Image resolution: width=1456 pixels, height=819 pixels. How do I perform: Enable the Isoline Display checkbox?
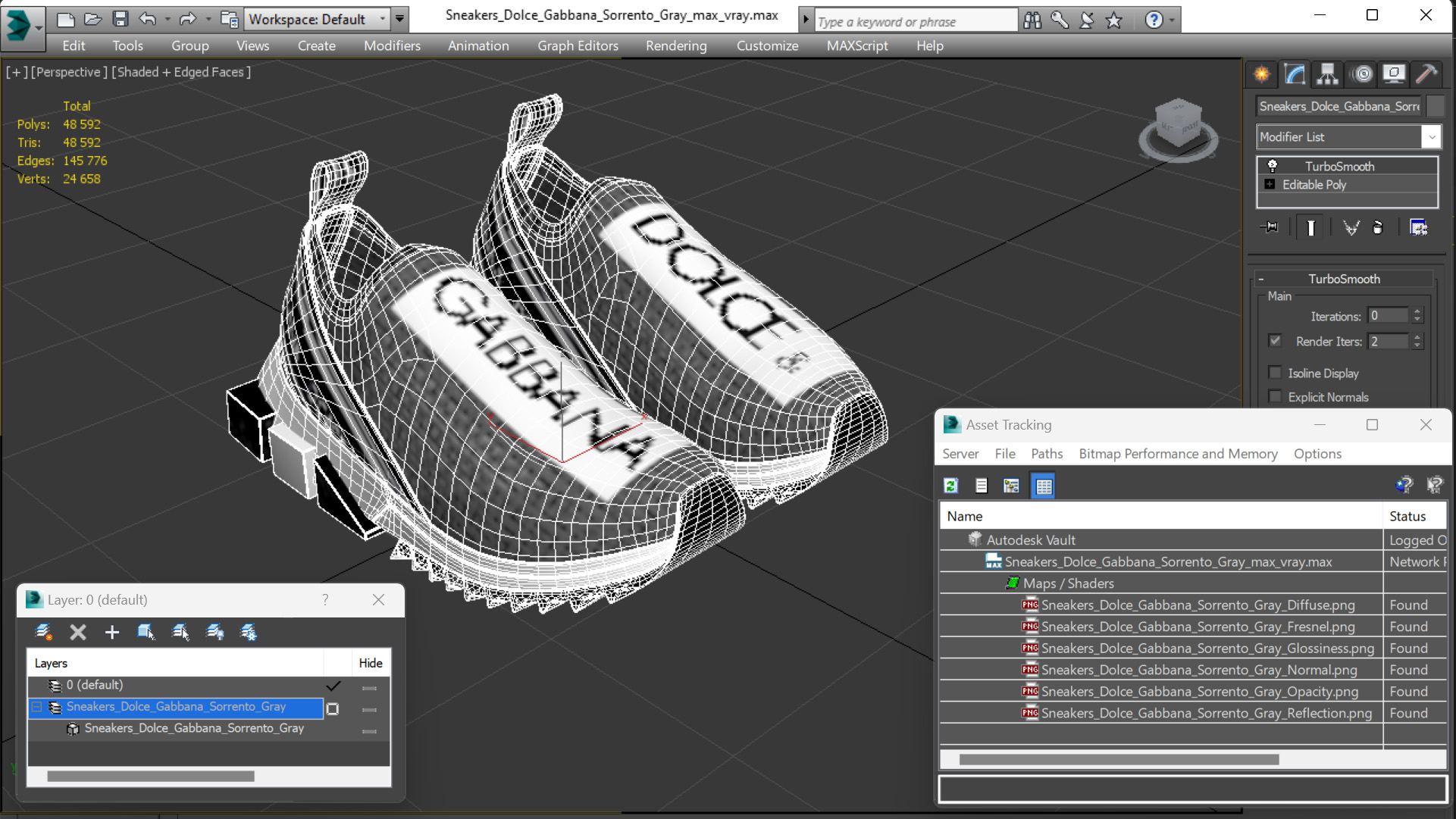(x=1275, y=373)
